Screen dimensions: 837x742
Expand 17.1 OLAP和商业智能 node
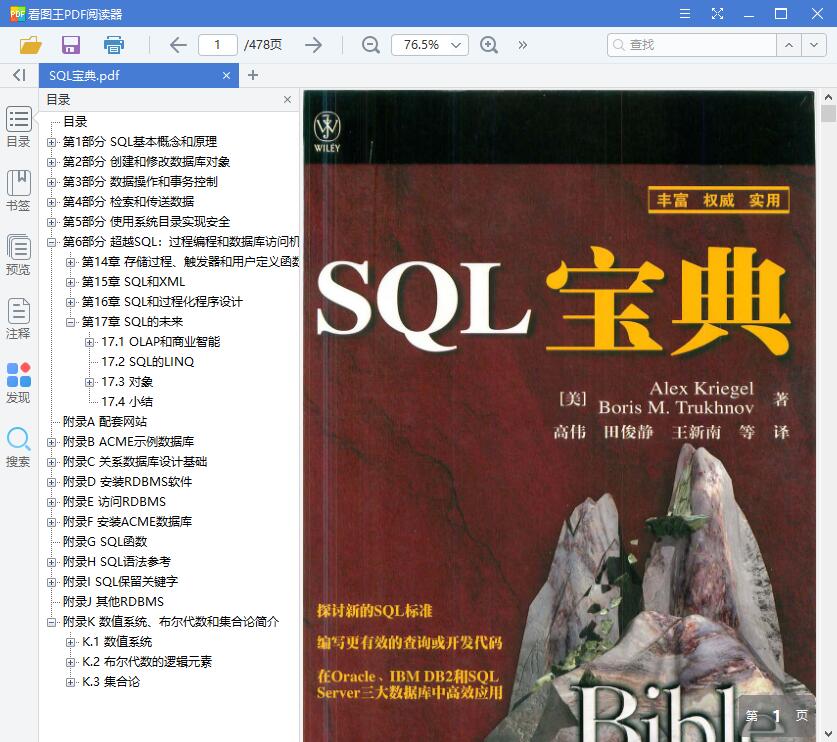click(x=90, y=342)
